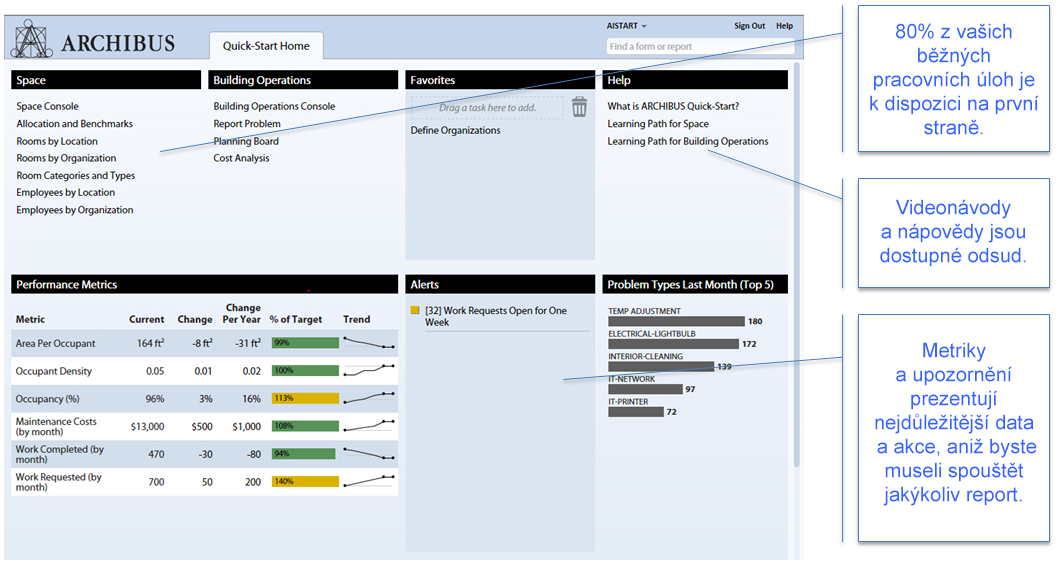Click the yellow alert marker for Work Requests
Screen dimensions: 1063x565
(x=415, y=311)
